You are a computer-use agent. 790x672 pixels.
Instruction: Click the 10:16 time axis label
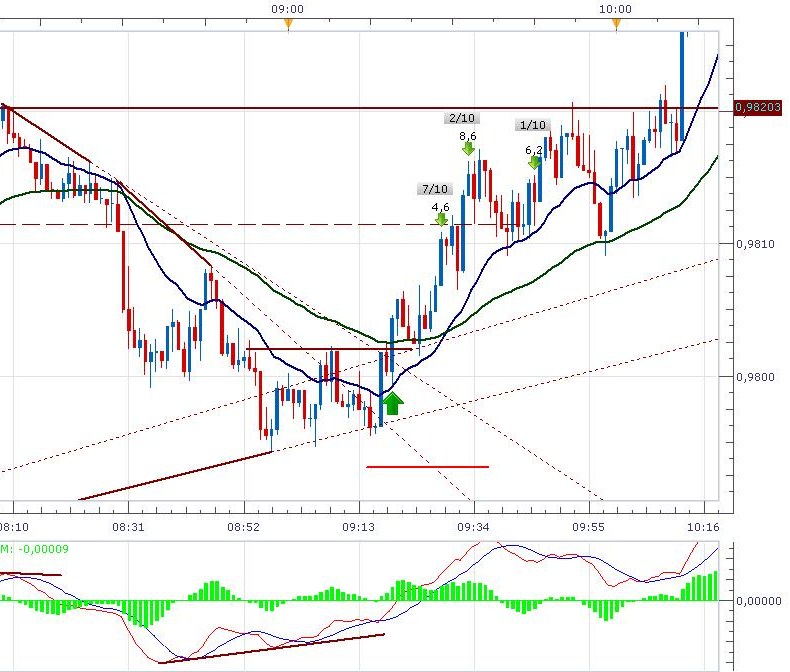point(703,527)
